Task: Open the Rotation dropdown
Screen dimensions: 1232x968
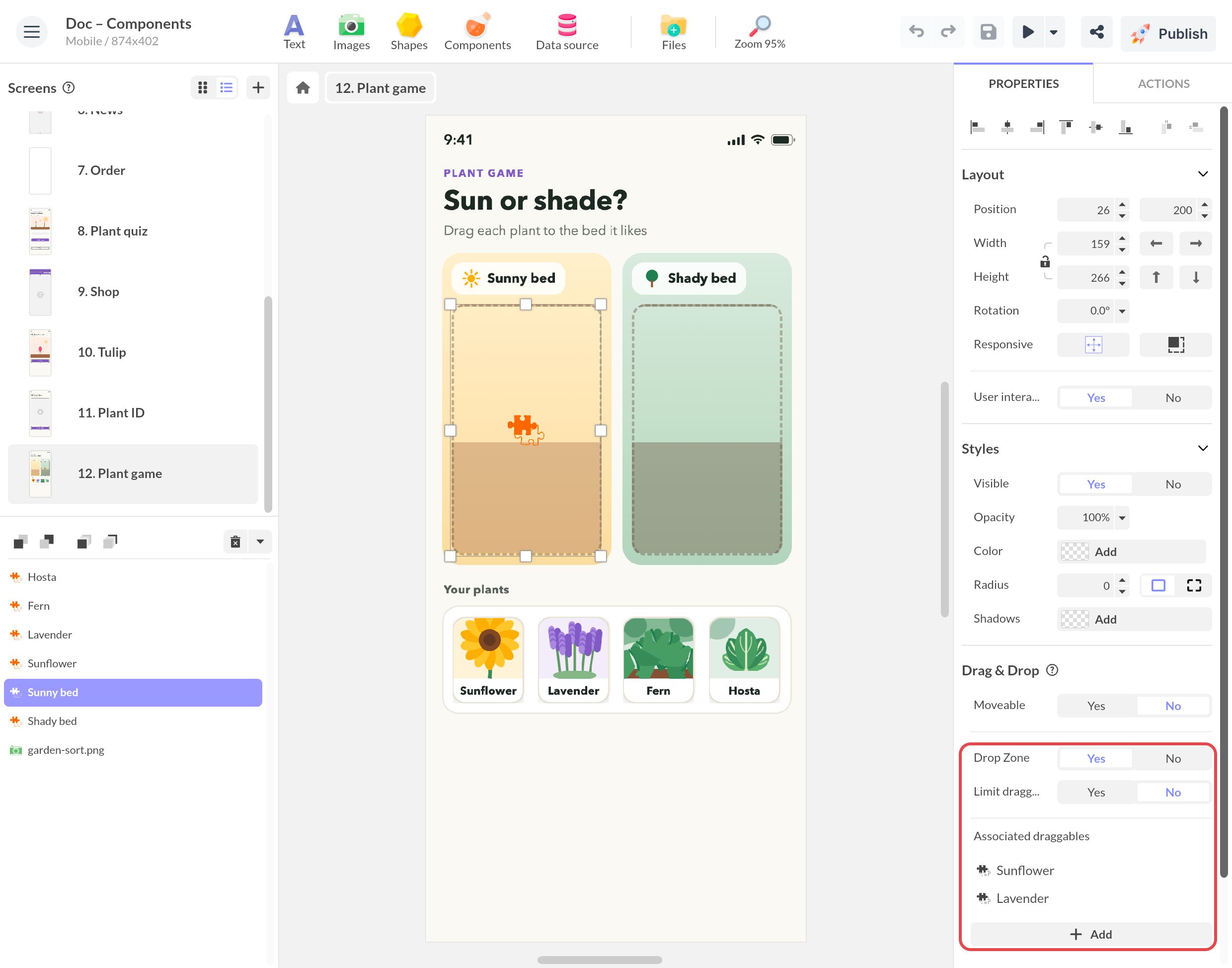Action: (1122, 311)
